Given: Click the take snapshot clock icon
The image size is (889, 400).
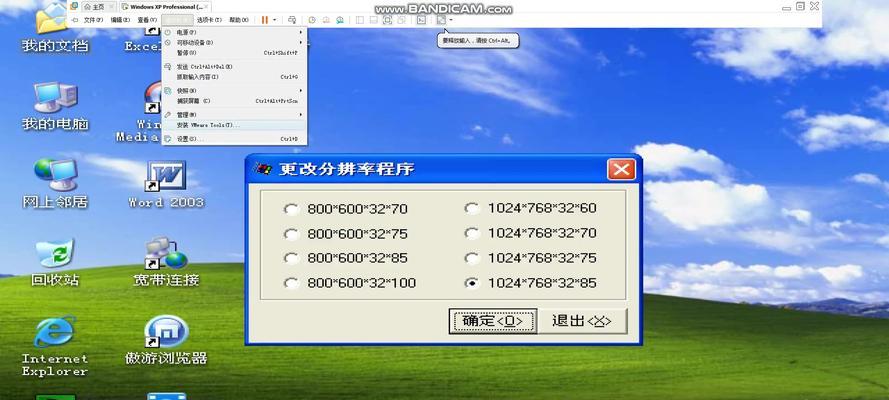Looking at the screenshot, I should (x=312, y=20).
